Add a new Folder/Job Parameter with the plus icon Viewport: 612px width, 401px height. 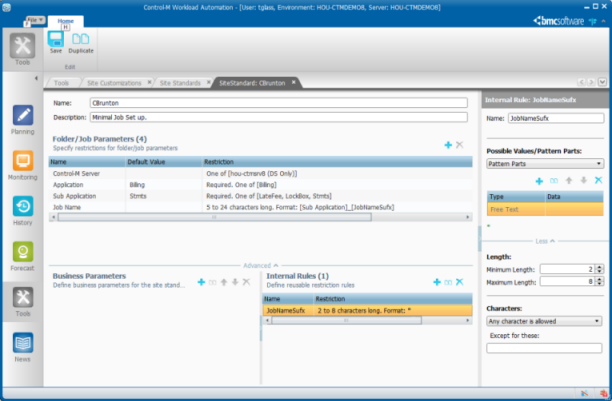448,145
